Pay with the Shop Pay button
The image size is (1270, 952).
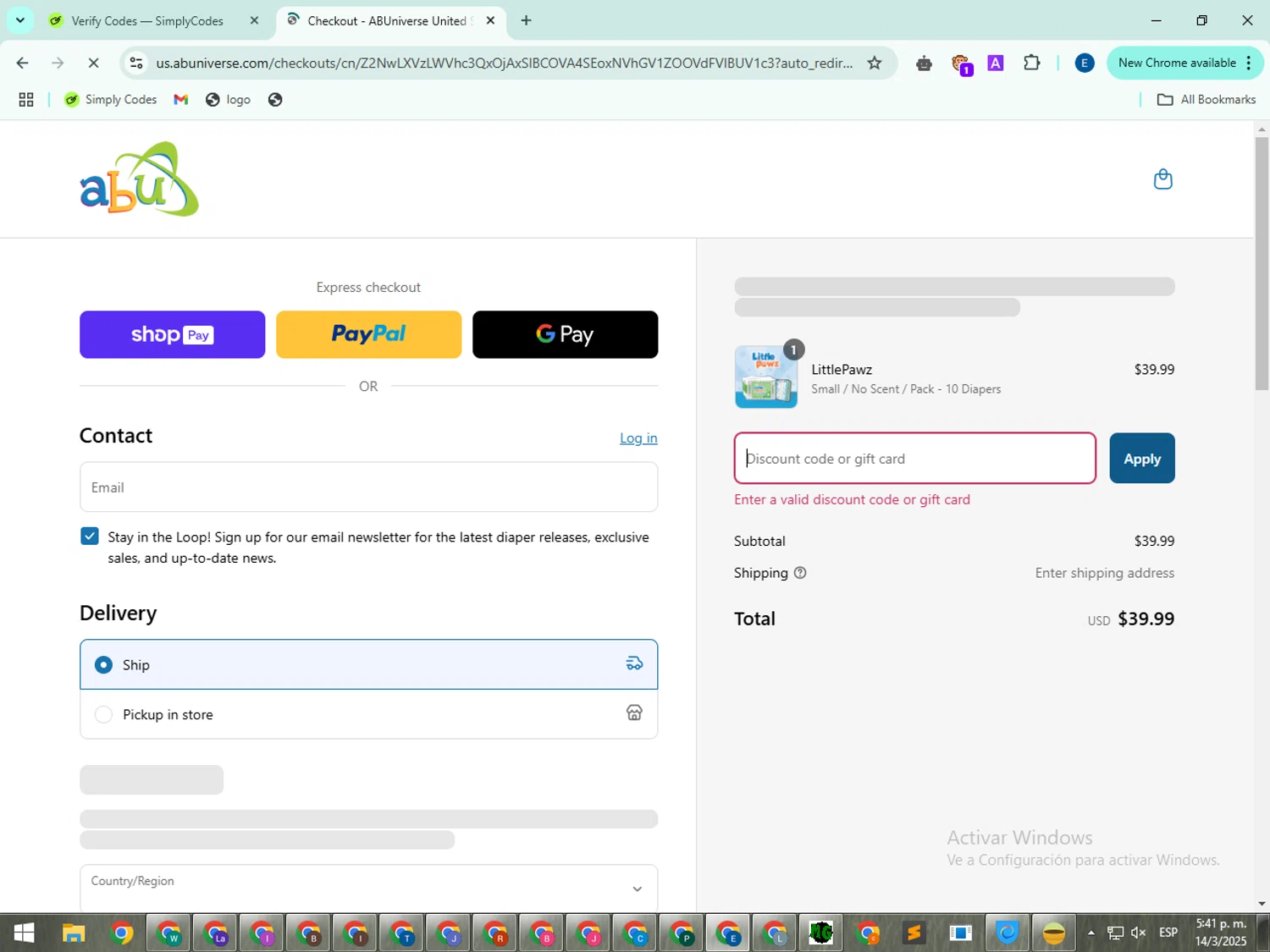coord(172,334)
